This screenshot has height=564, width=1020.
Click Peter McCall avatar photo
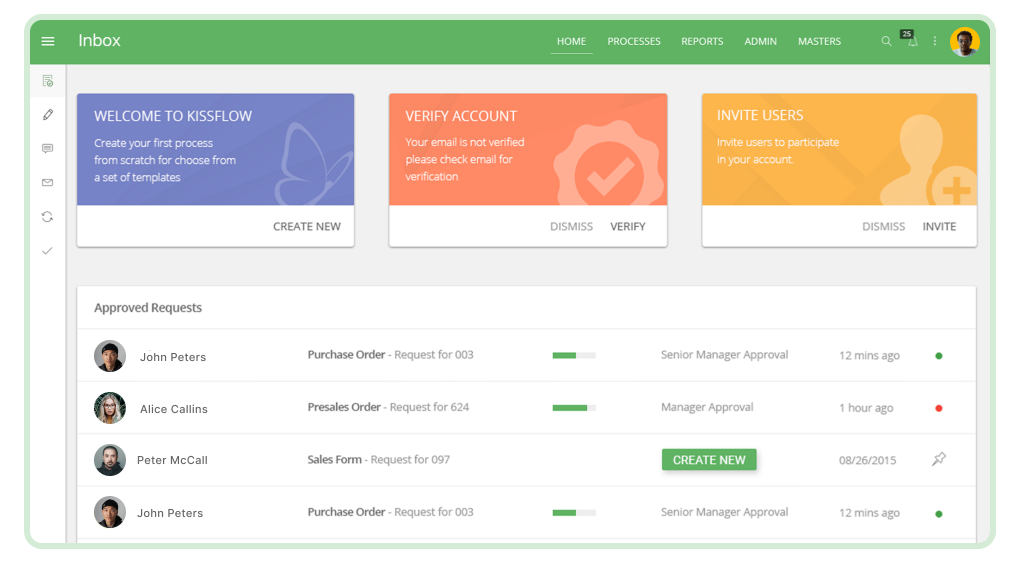(x=110, y=460)
